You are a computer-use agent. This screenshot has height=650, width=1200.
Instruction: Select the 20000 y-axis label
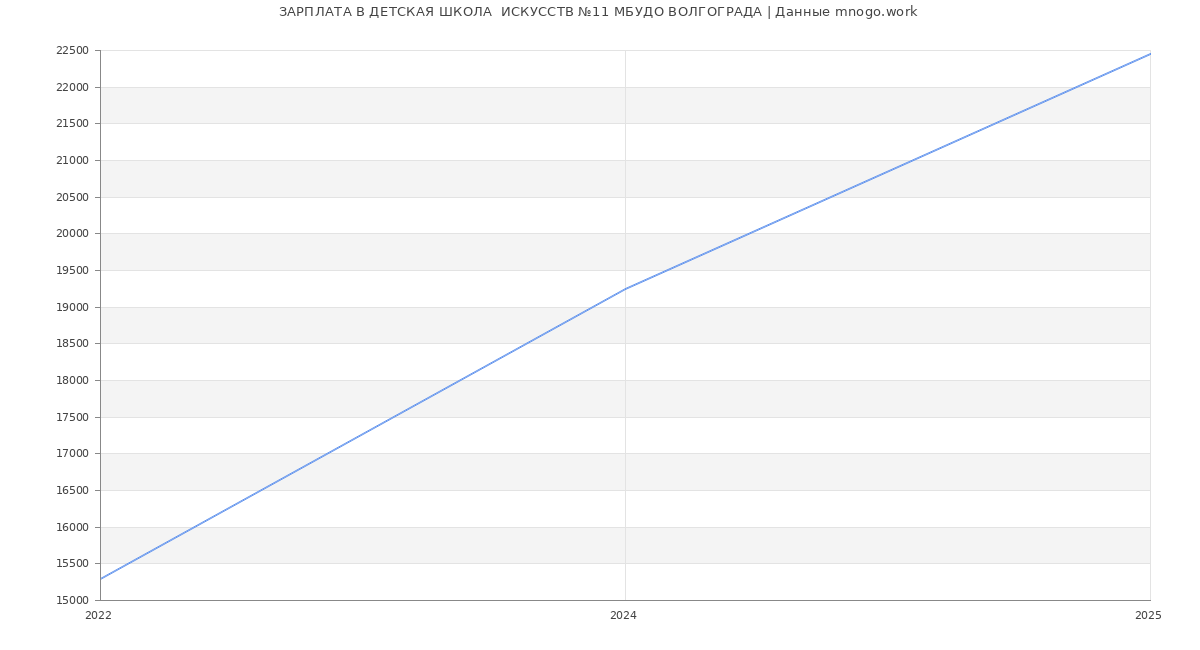pos(72,234)
